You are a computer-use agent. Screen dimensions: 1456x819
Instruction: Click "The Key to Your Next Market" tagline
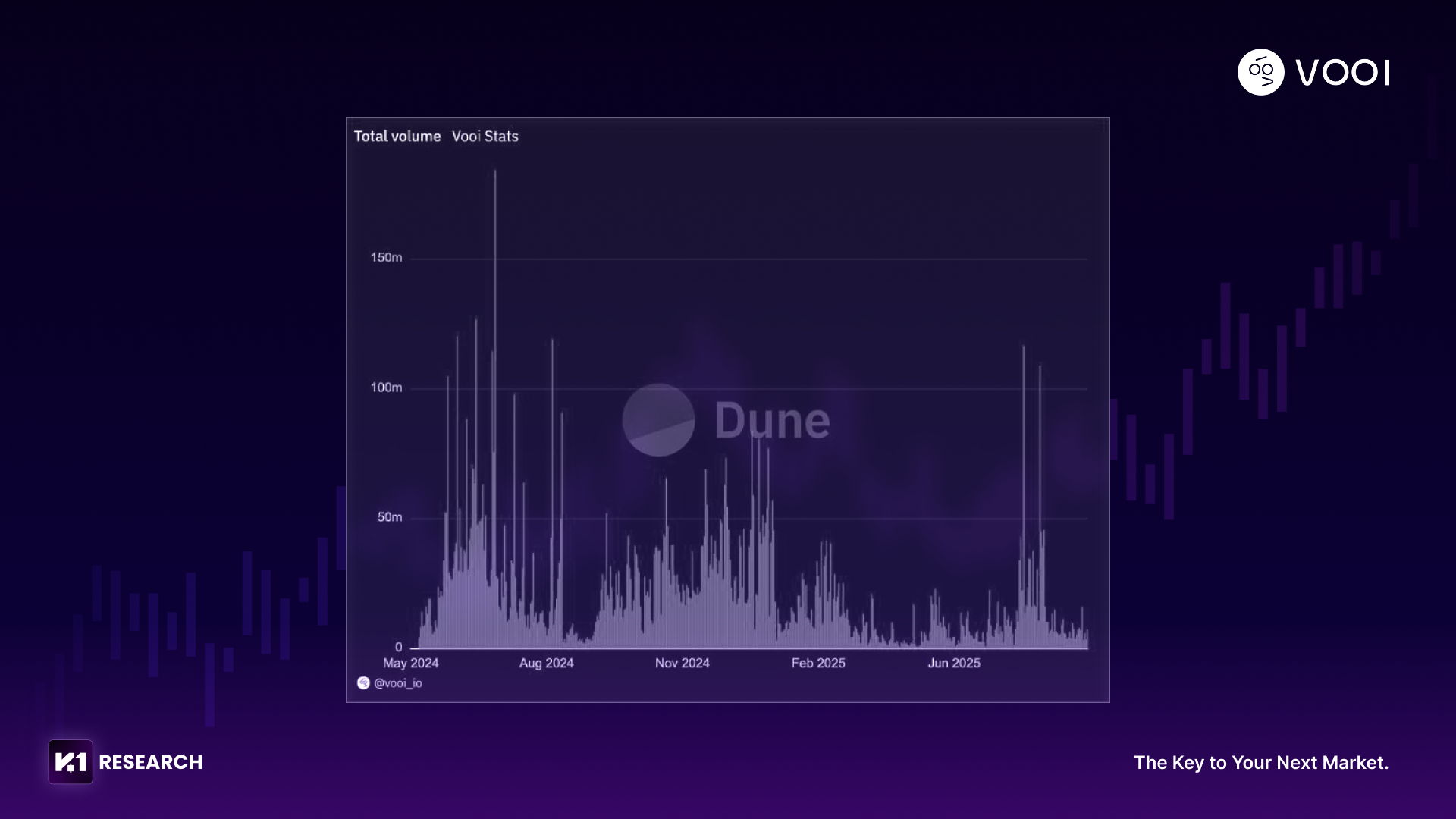pyautogui.click(x=1260, y=762)
